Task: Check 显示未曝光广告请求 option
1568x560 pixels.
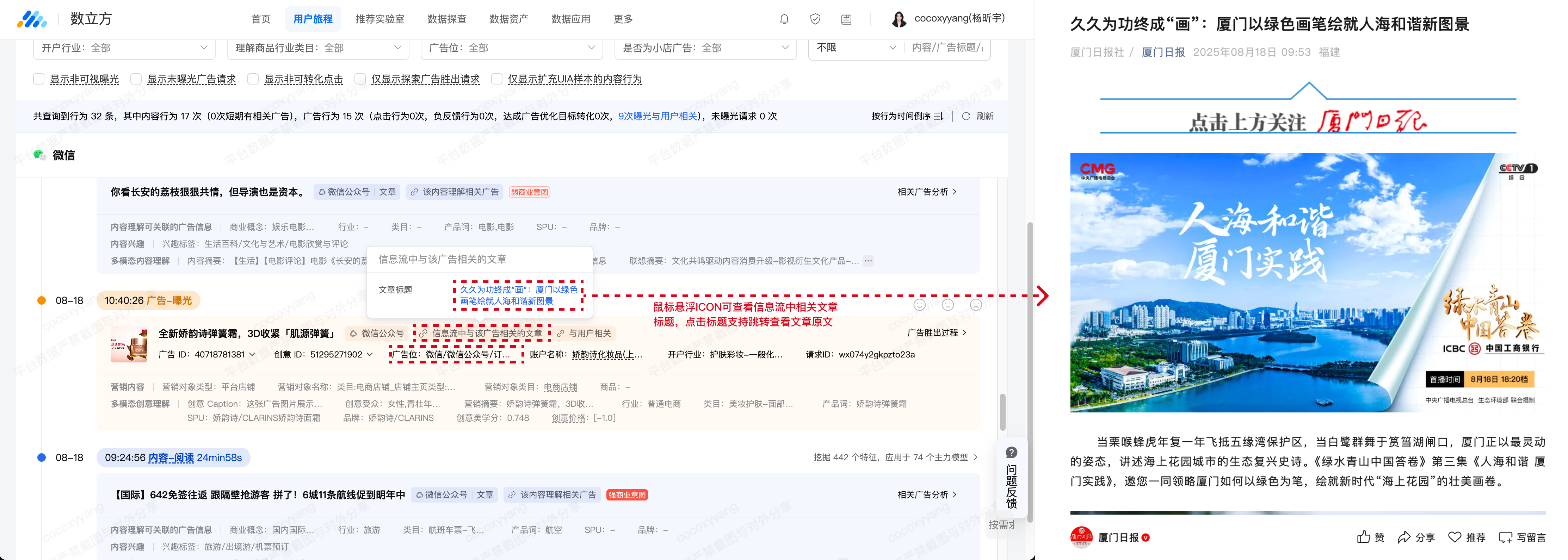Action: tap(136, 79)
